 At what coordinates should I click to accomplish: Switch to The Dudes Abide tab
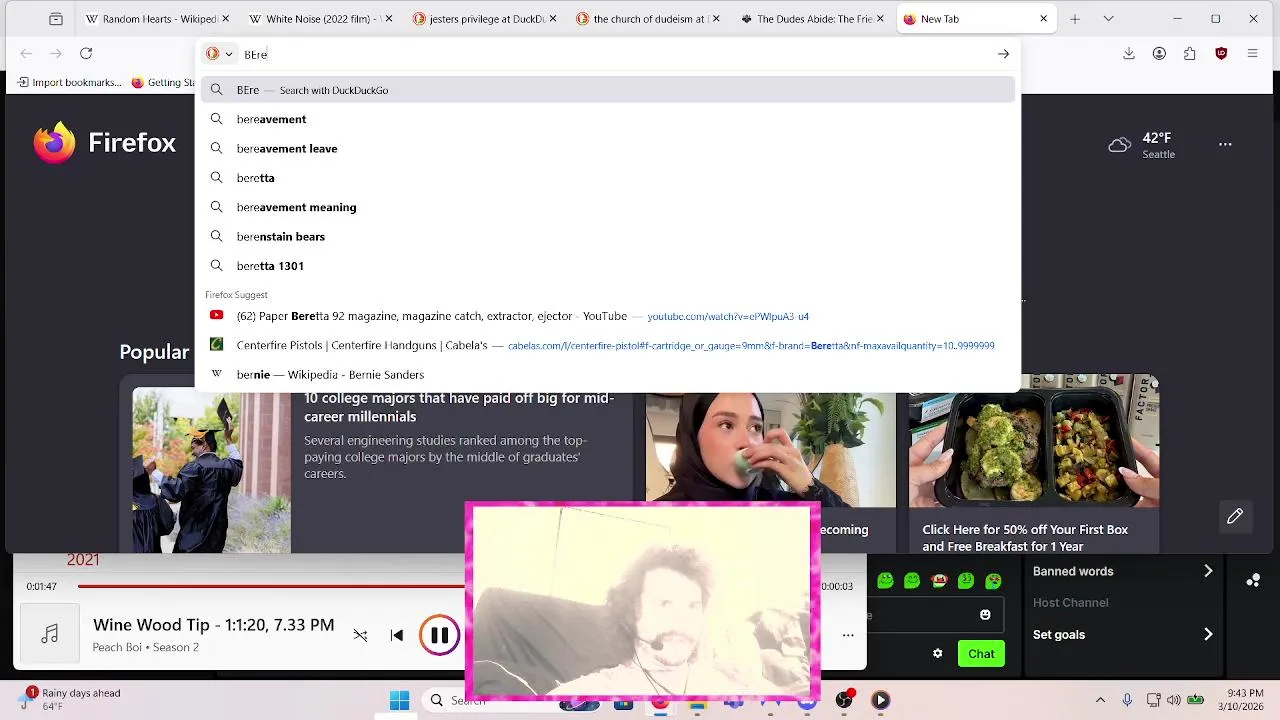[x=810, y=19]
